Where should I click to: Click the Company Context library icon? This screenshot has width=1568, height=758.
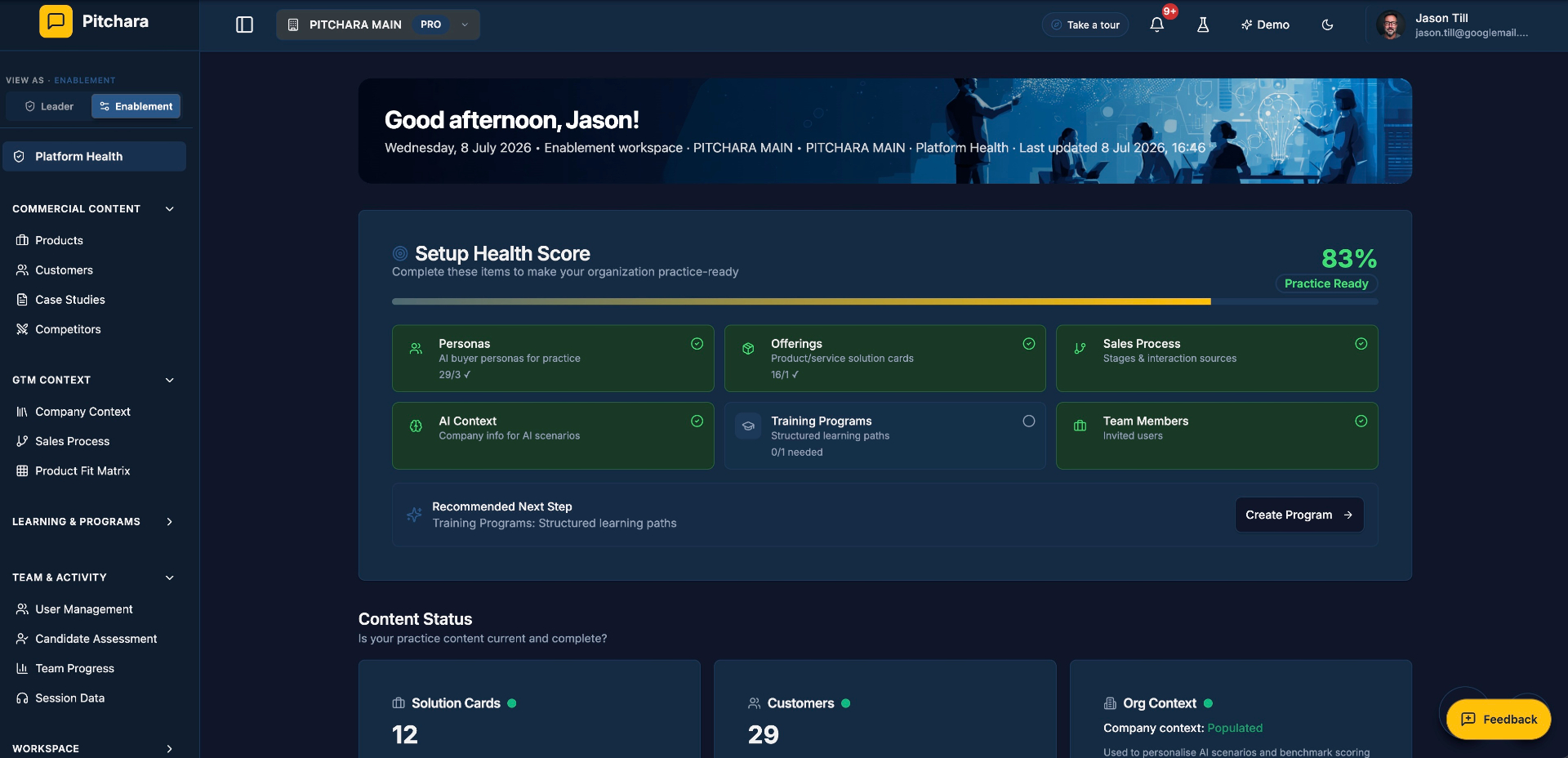[x=22, y=412]
